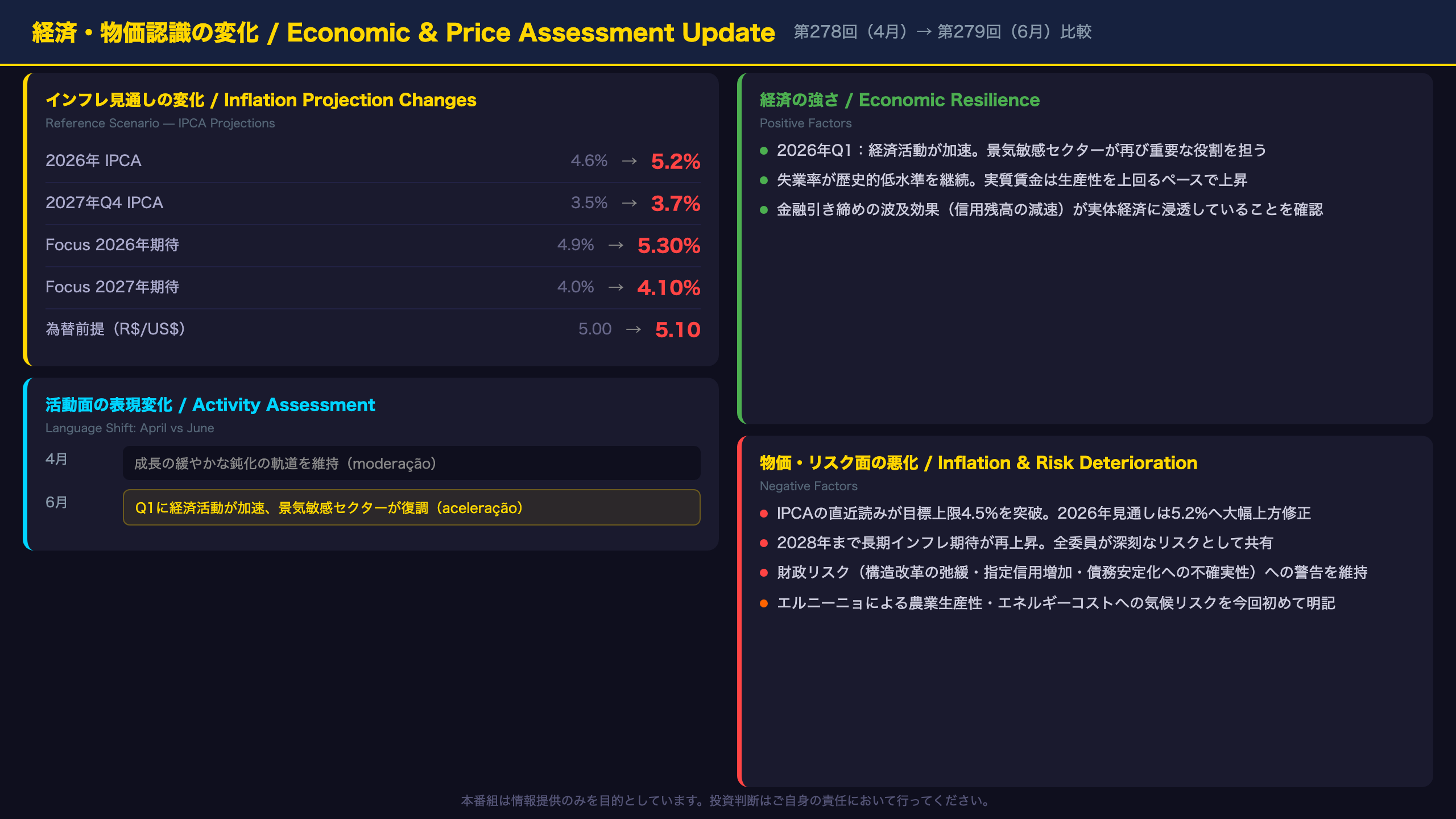
Task: Click the Inflation & Risk Deterioration heading
Action: [979, 463]
